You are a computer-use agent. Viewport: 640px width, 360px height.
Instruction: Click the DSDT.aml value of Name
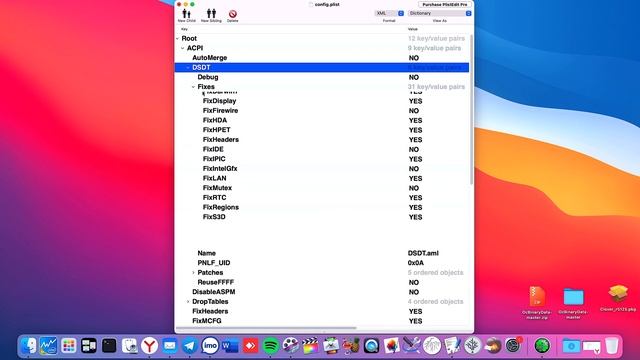[x=423, y=253]
